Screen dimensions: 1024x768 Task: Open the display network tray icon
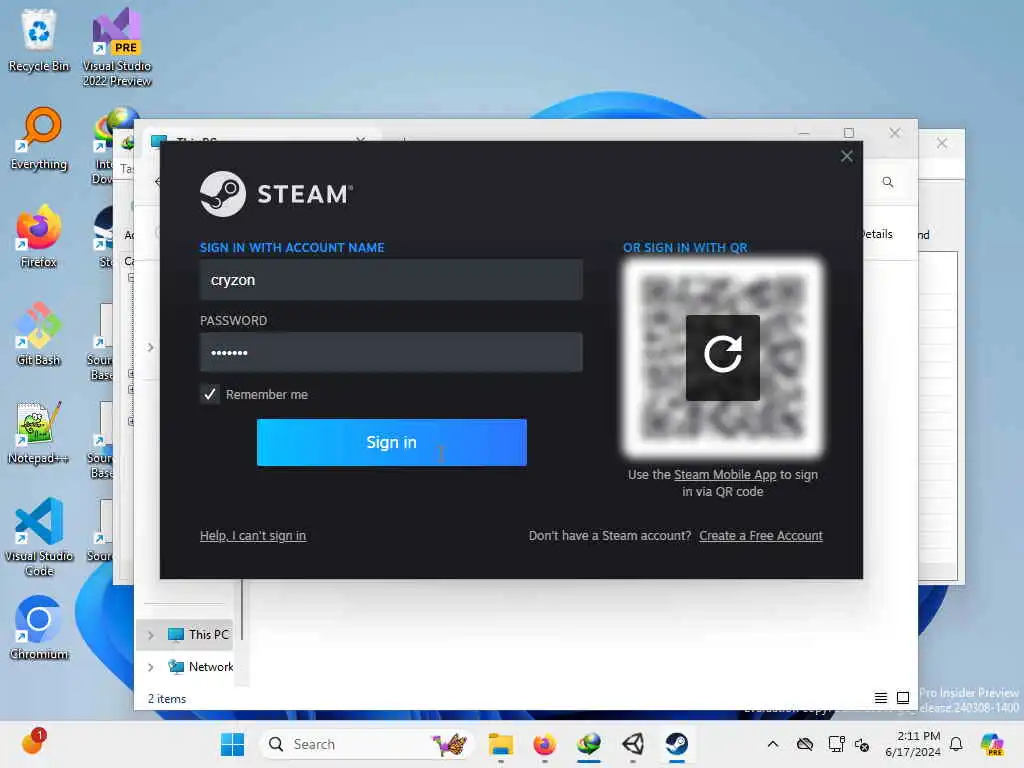coord(837,744)
